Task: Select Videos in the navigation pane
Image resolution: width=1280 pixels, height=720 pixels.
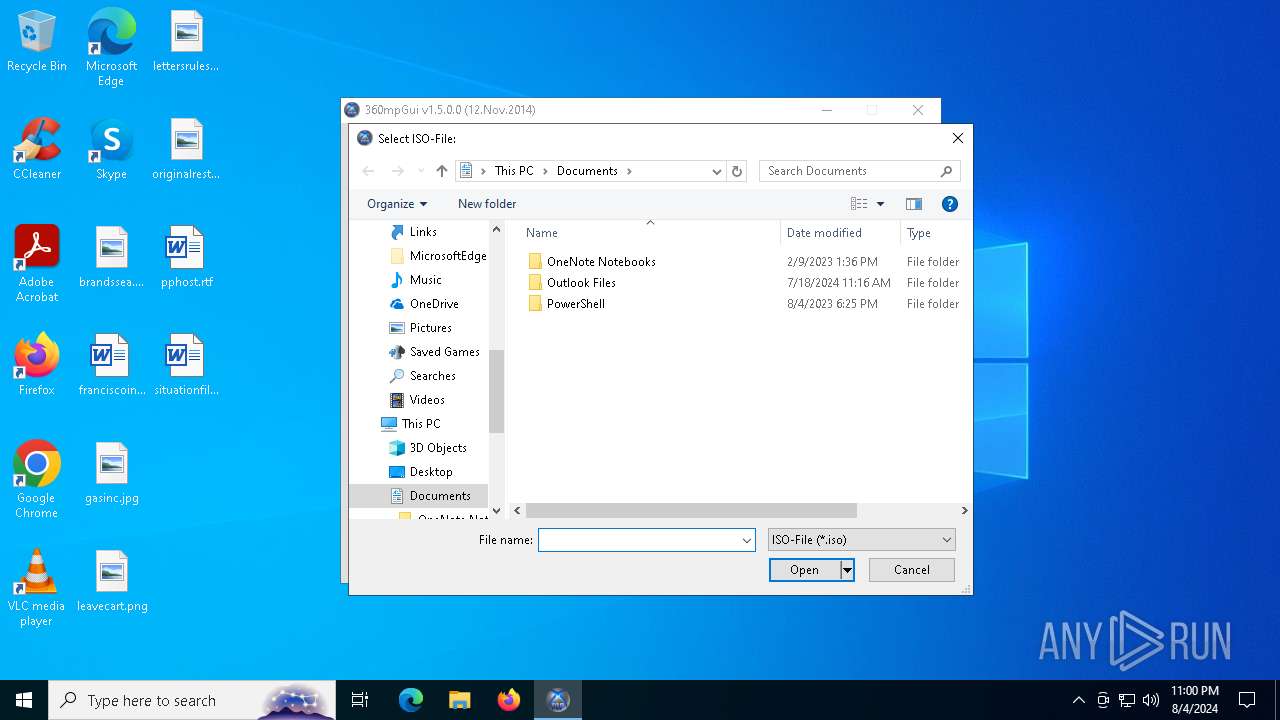Action: pyautogui.click(x=427, y=400)
